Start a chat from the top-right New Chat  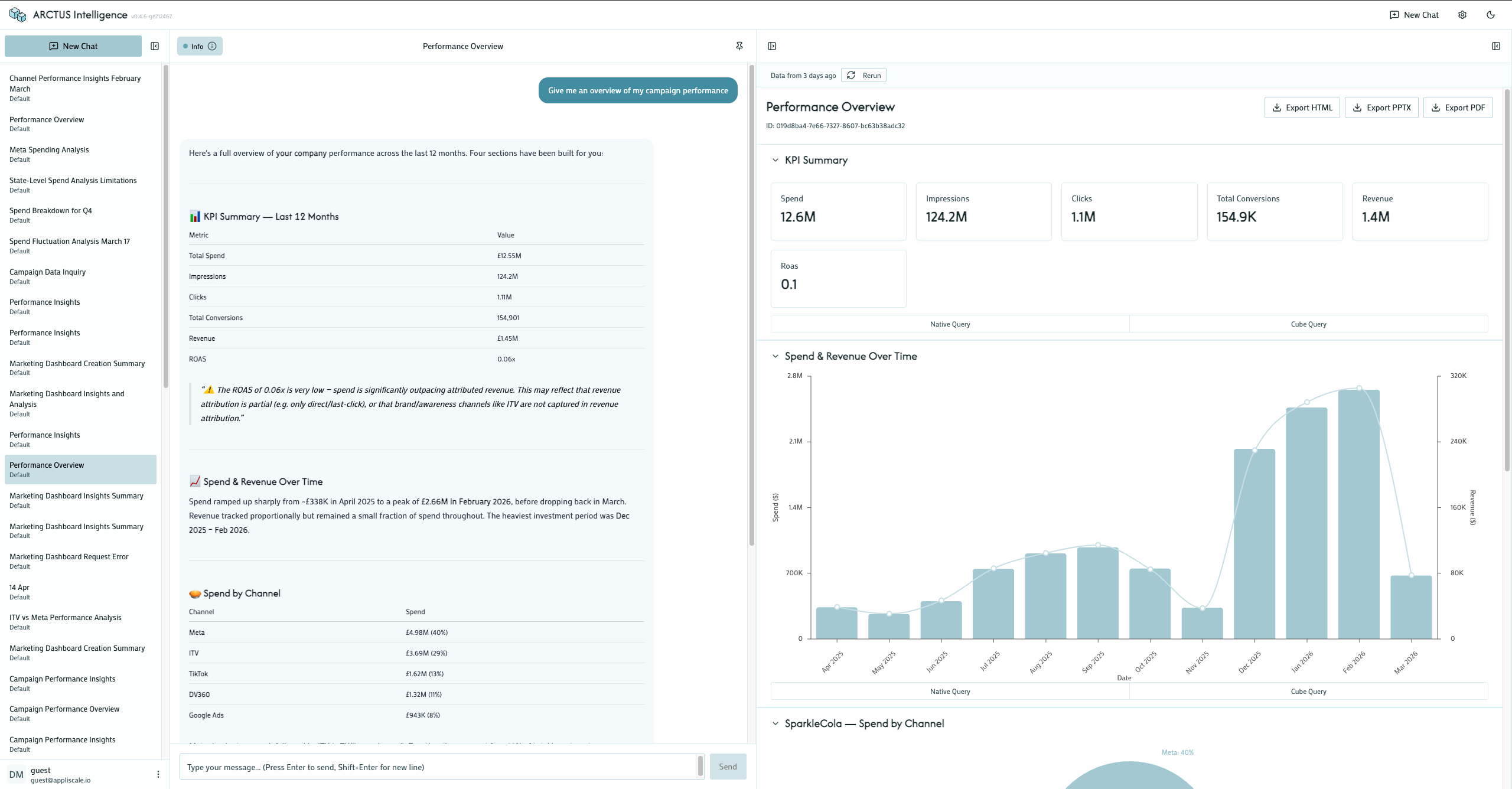pos(1415,15)
